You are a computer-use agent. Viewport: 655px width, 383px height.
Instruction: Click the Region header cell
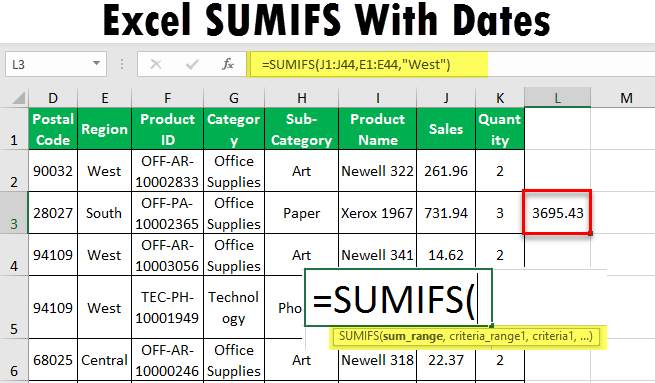pos(104,129)
